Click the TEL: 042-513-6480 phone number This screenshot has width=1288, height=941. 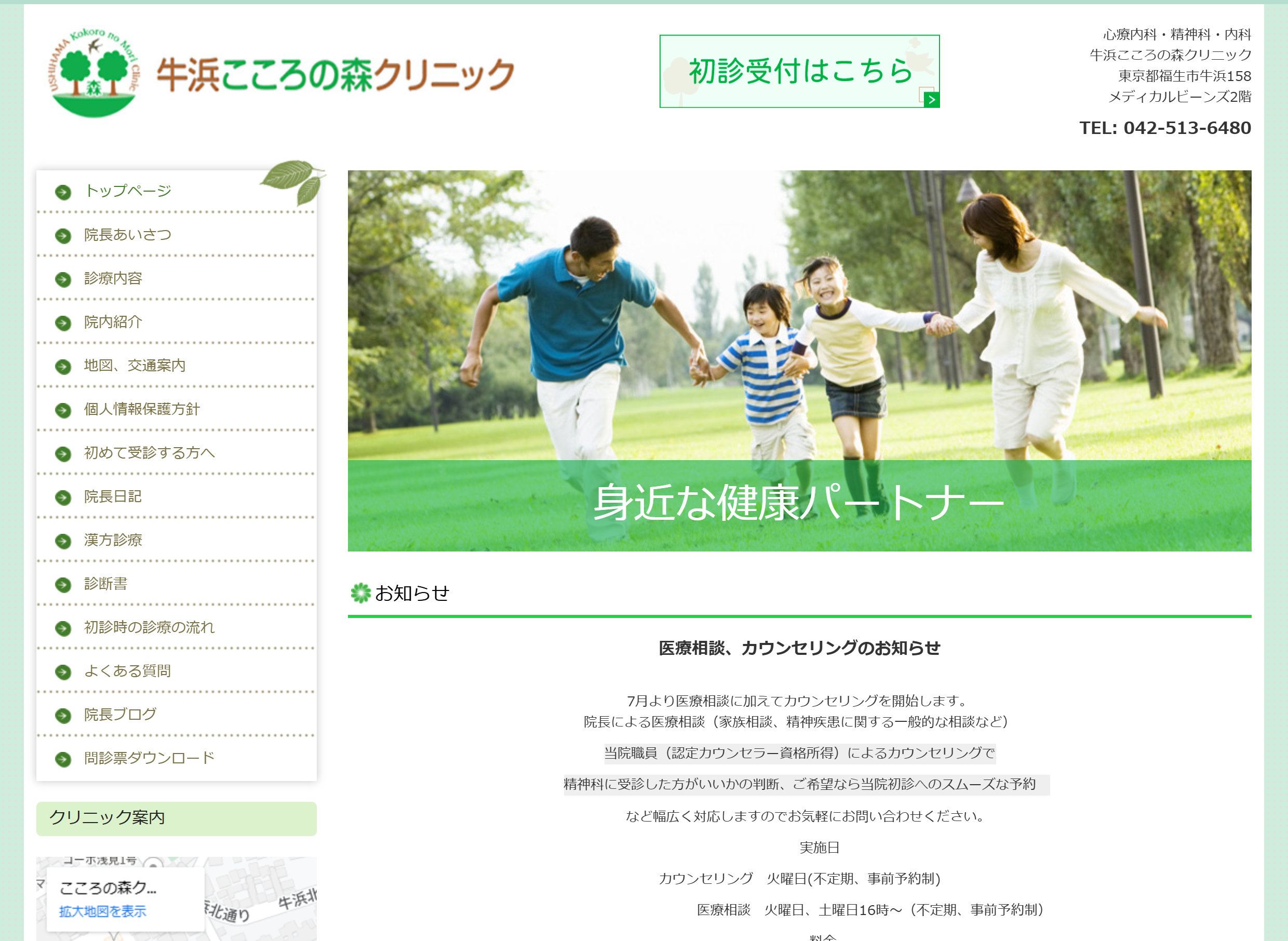point(1165,128)
